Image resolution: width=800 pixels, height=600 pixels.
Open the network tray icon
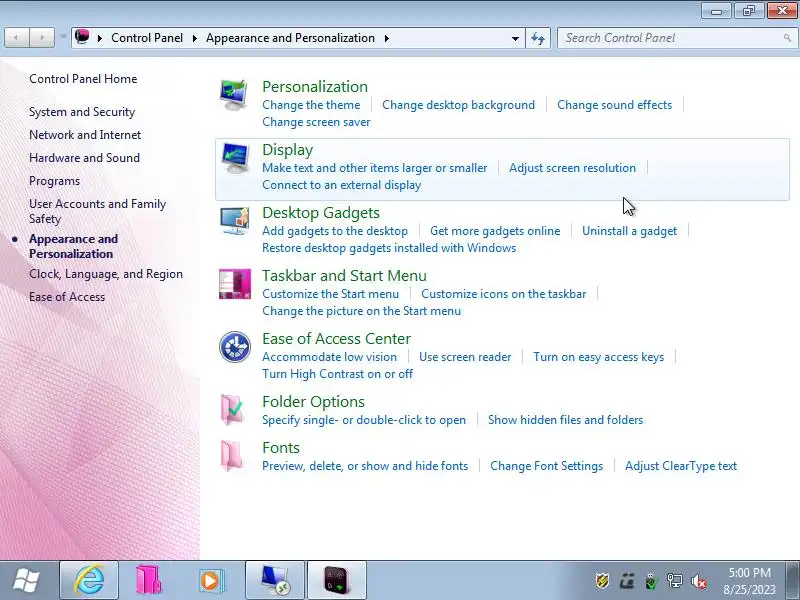(x=674, y=581)
